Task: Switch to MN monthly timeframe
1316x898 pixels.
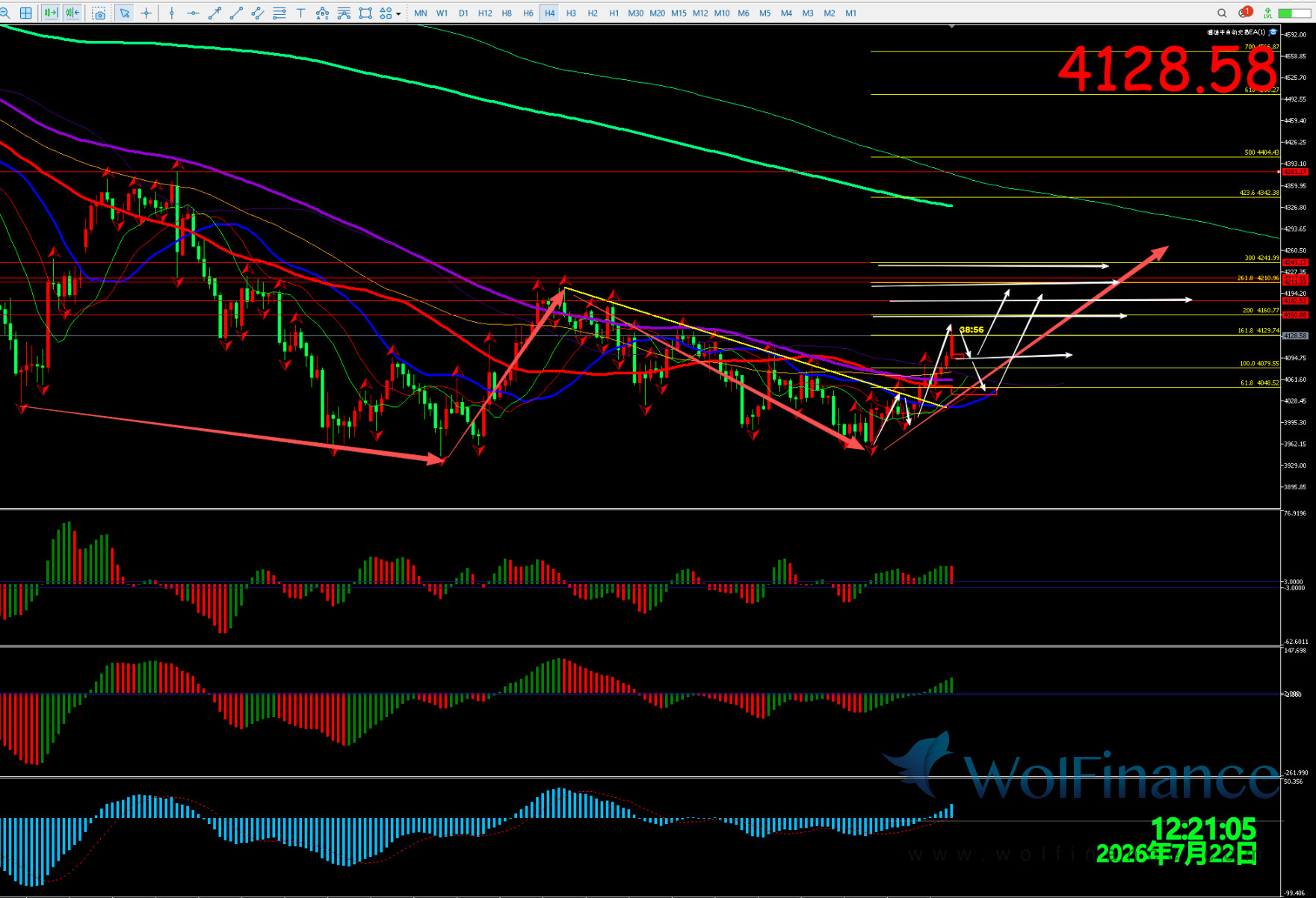Action: point(421,13)
